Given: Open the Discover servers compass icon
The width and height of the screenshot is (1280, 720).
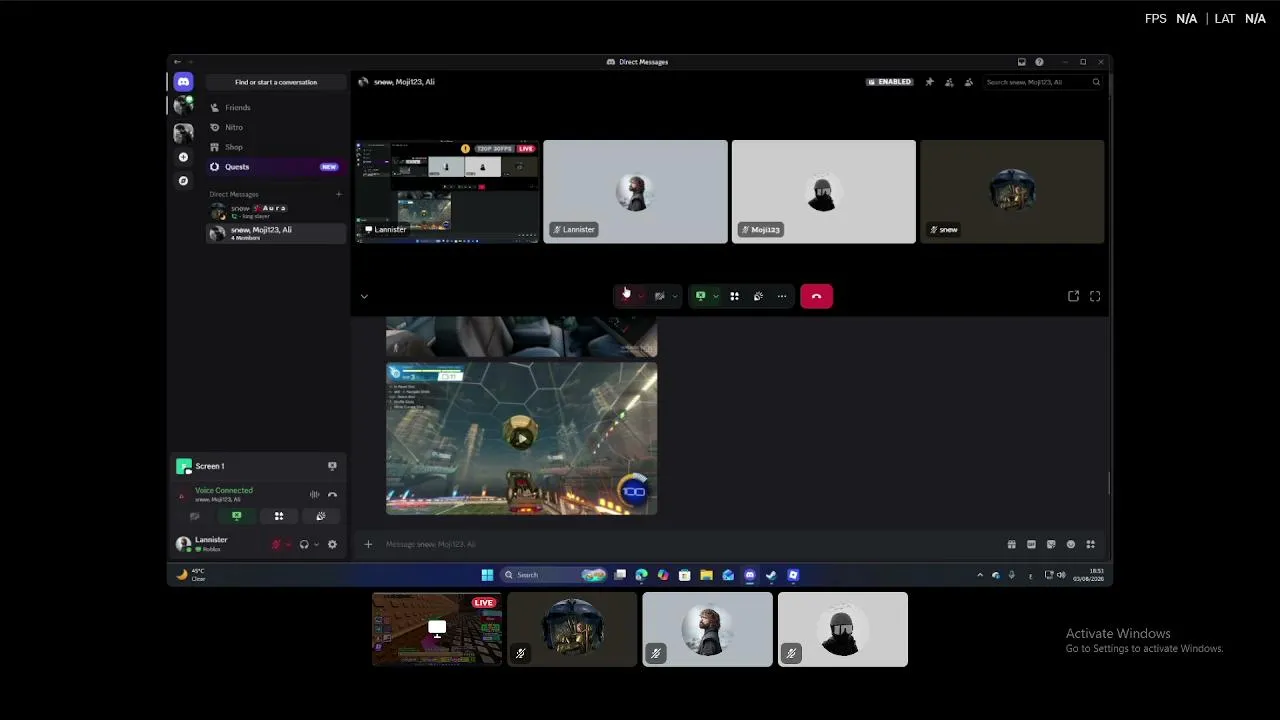Looking at the screenshot, I should (183, 181).
